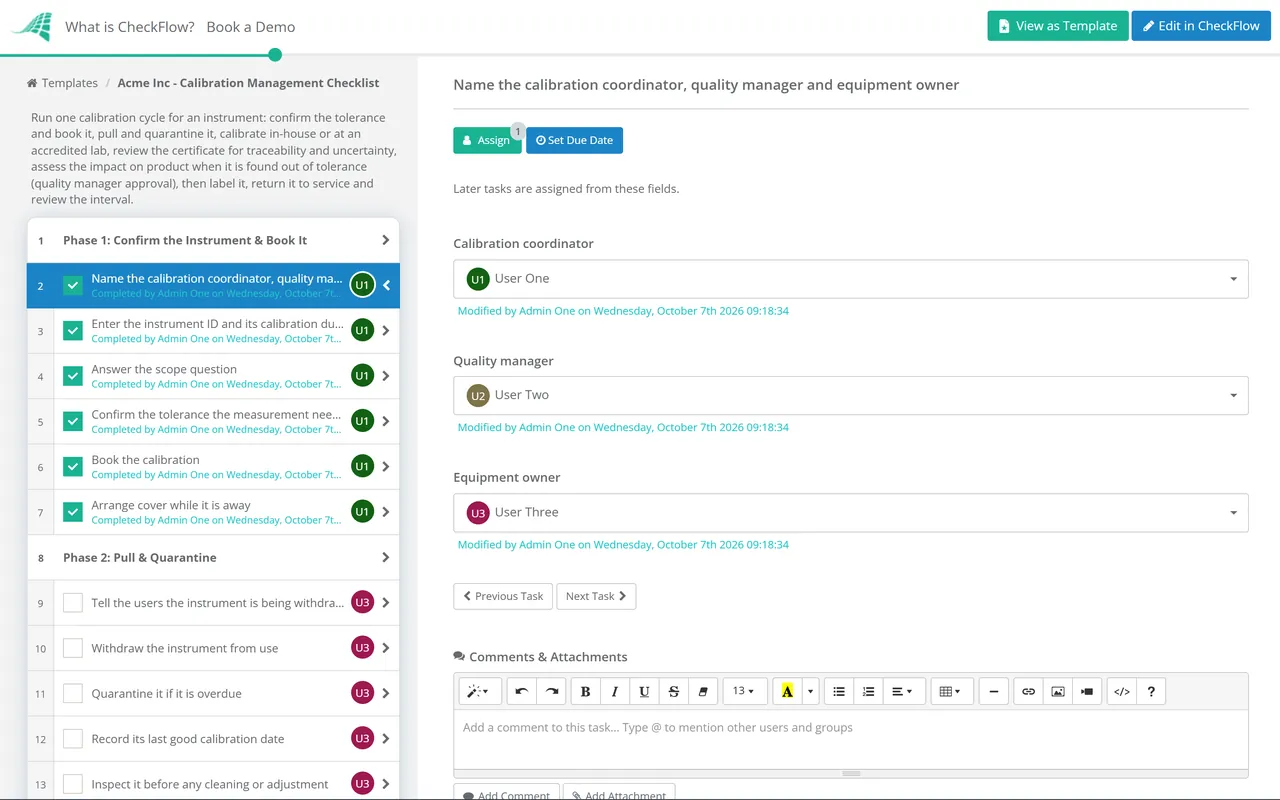The width and height of the screenshot is (1280, 800).
Task: Open 'Phase 1: Confirm the Instrument & Book It' header
Action: click(213, 240)
